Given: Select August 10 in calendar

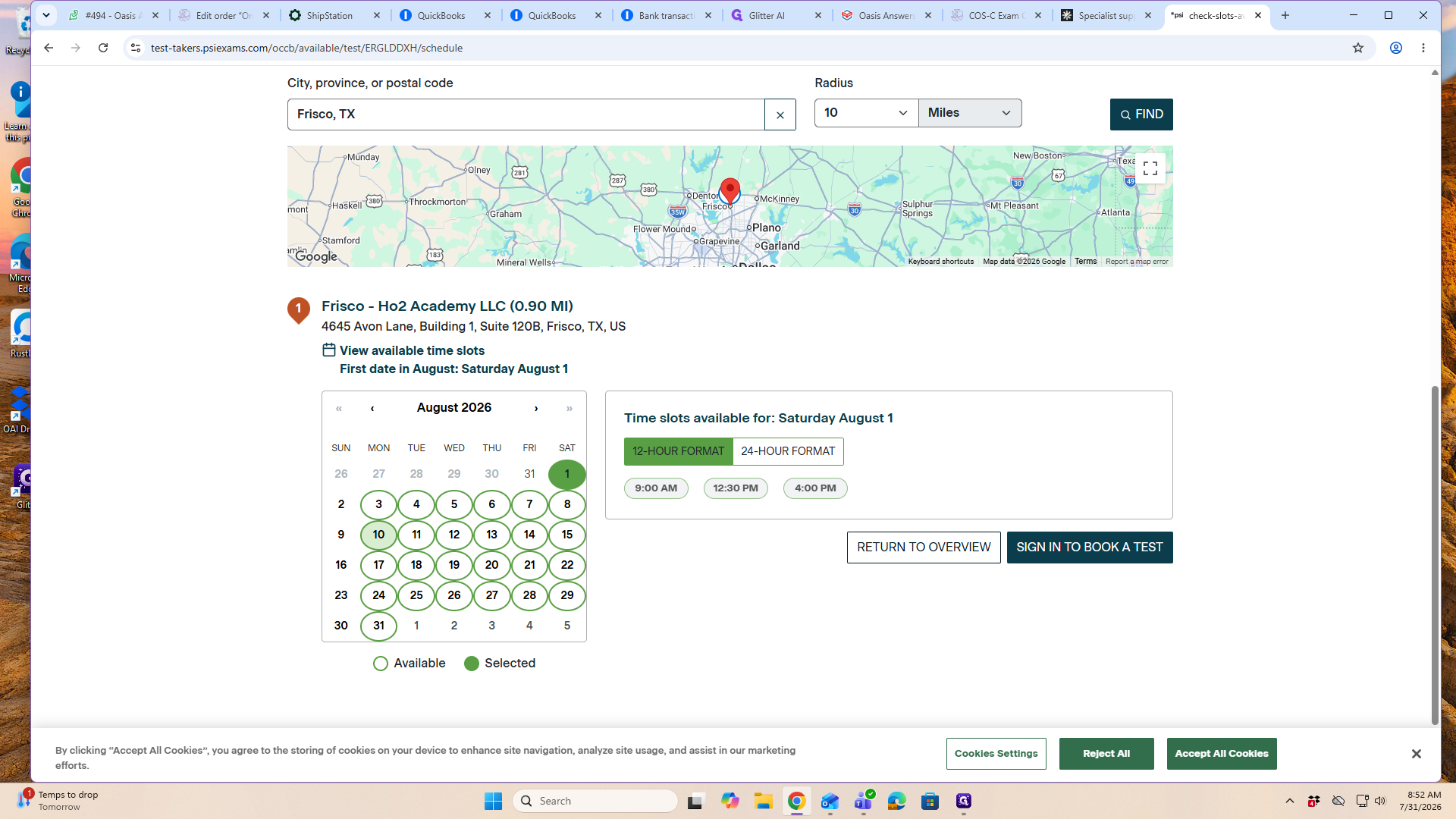Looking at the screenshot, I should pos(378,535).
